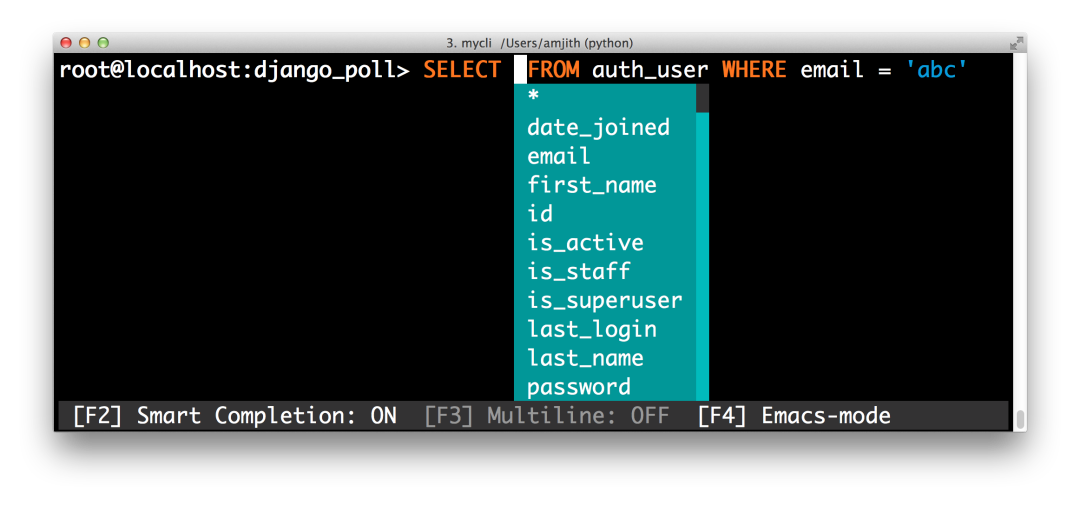Image resolution: width=1080 pixels, height=506 pixels.
Task: Pick last_name from the suggestions
Action: click(605, 358)
